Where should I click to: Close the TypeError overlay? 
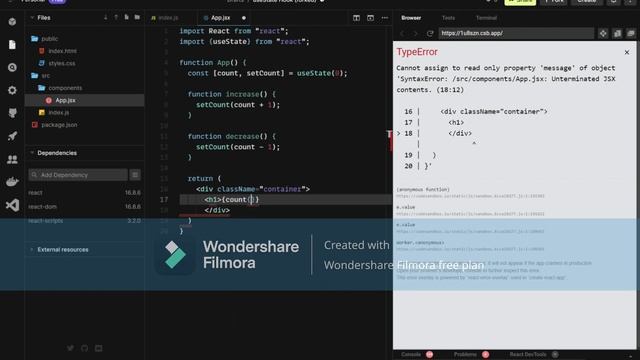(x=627, y=52)
